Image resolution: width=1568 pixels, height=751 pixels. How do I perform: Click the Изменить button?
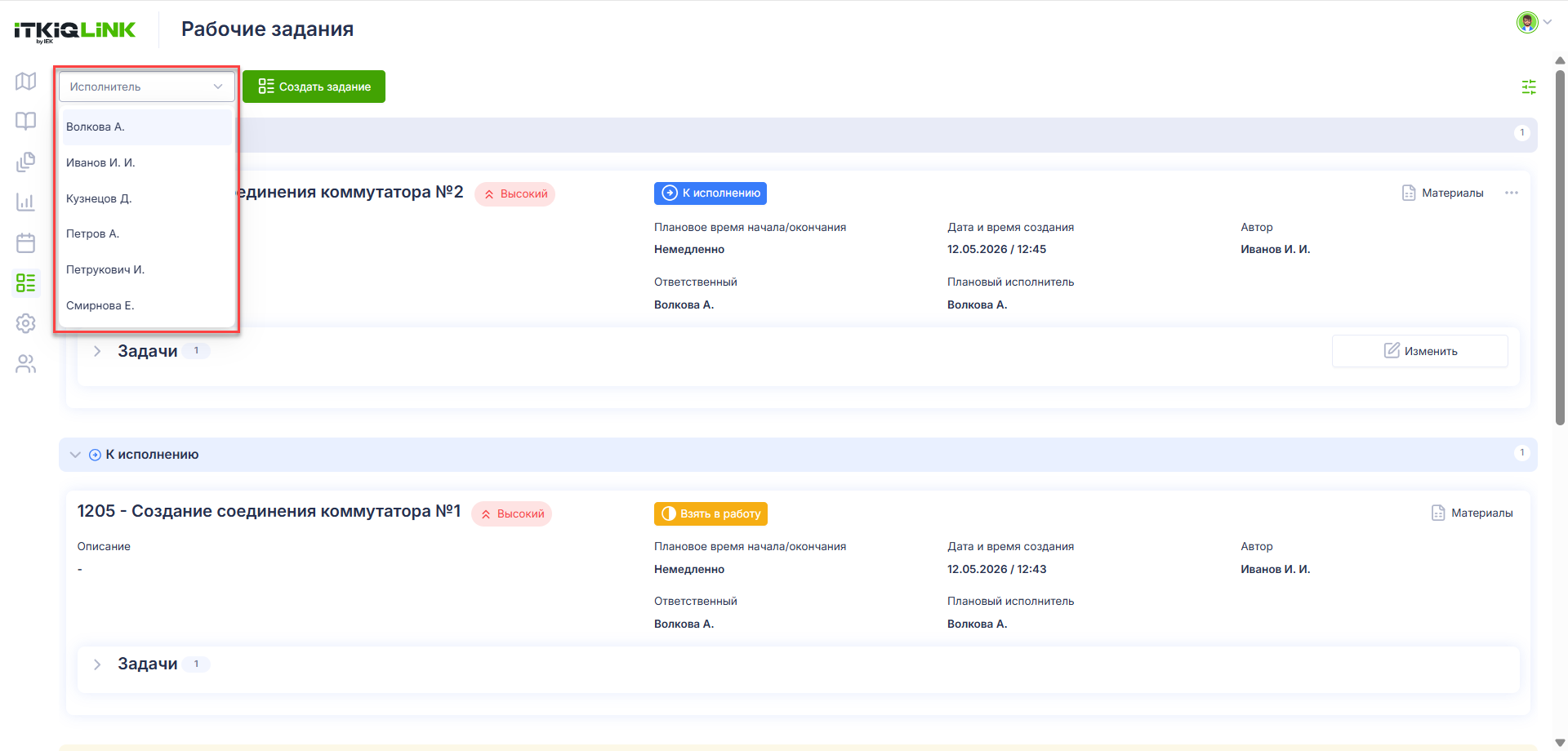click(x=1419, y=351)
